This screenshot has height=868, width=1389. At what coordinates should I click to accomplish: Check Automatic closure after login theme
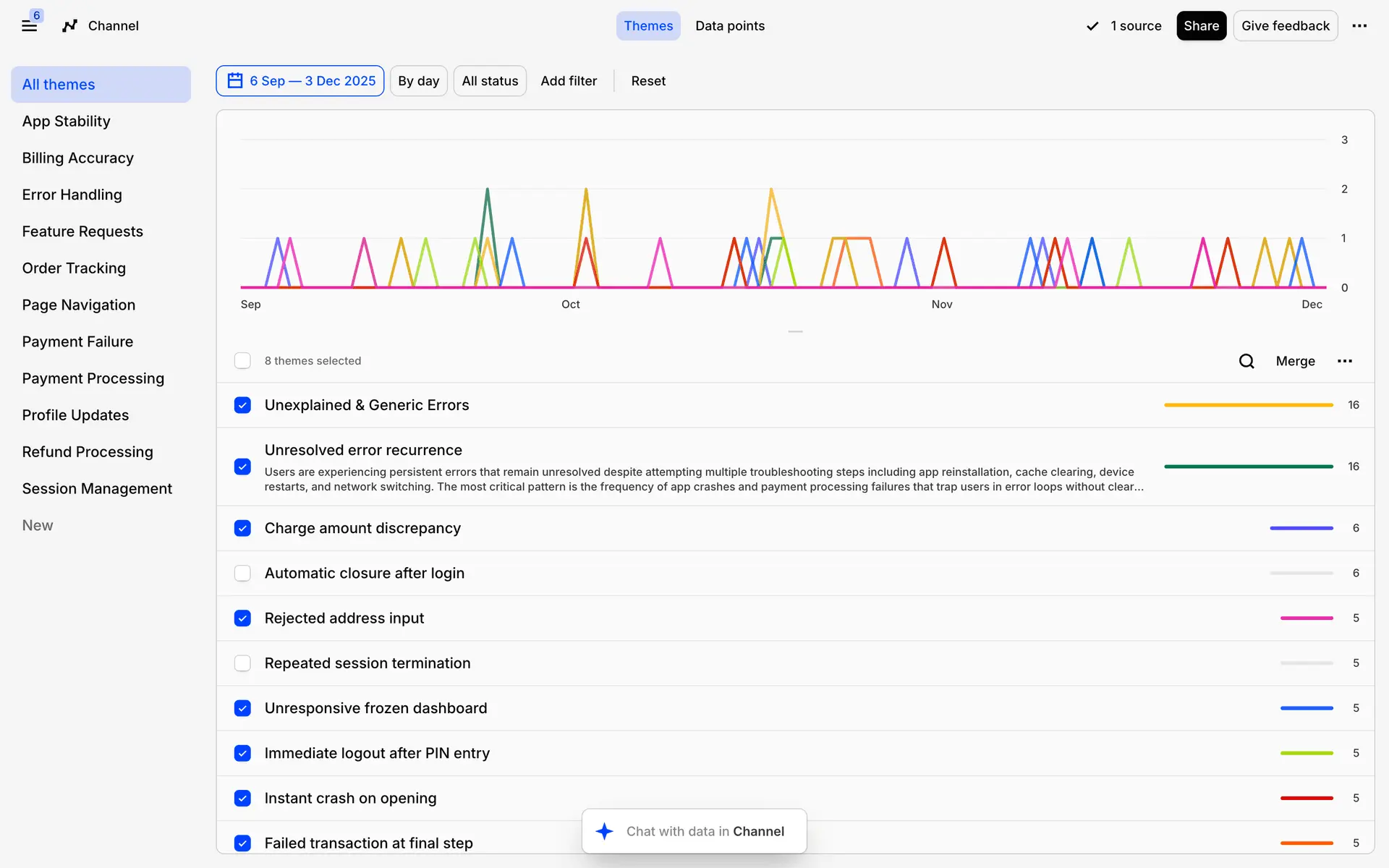pos(242,573)
